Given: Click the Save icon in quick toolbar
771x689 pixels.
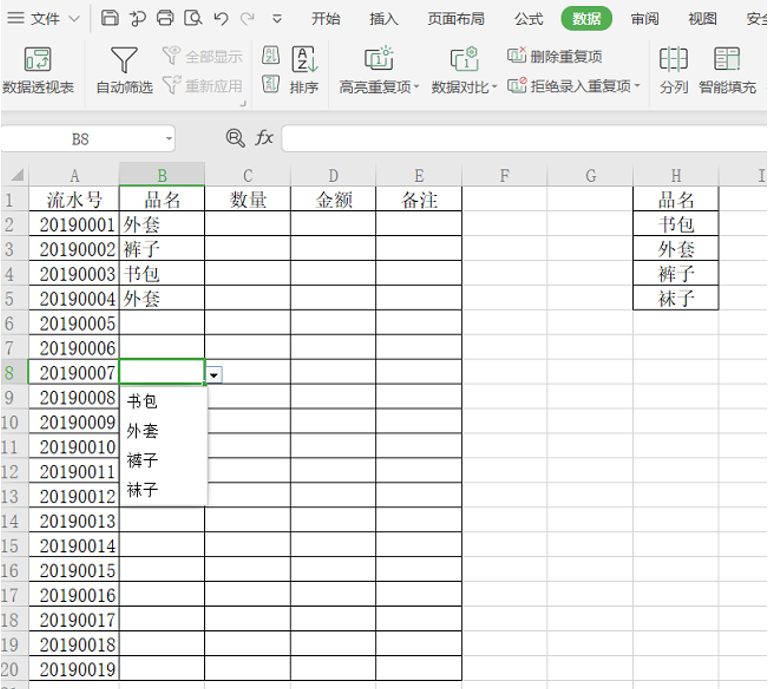Looking at the screenshot, I should point(109,18).
